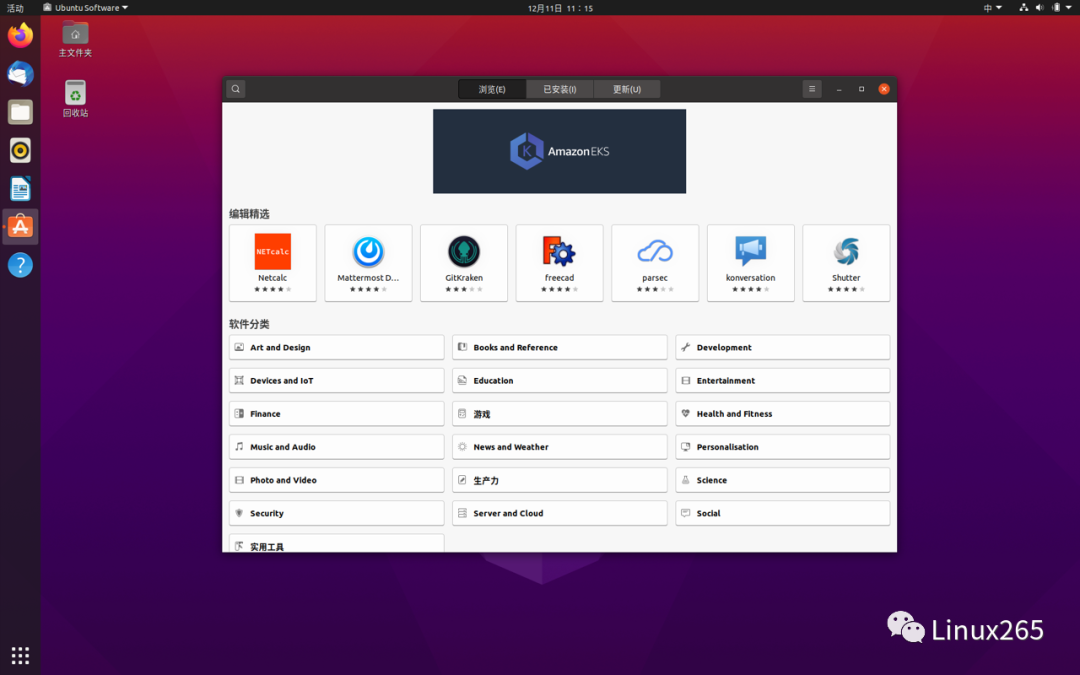
Task: Open the 活动 activities overview
Action: (15, 8)
